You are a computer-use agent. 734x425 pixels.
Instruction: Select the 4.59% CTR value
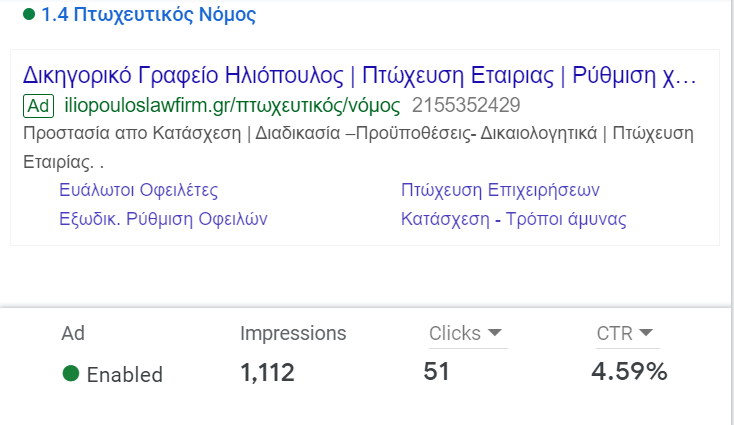[629, 372]
